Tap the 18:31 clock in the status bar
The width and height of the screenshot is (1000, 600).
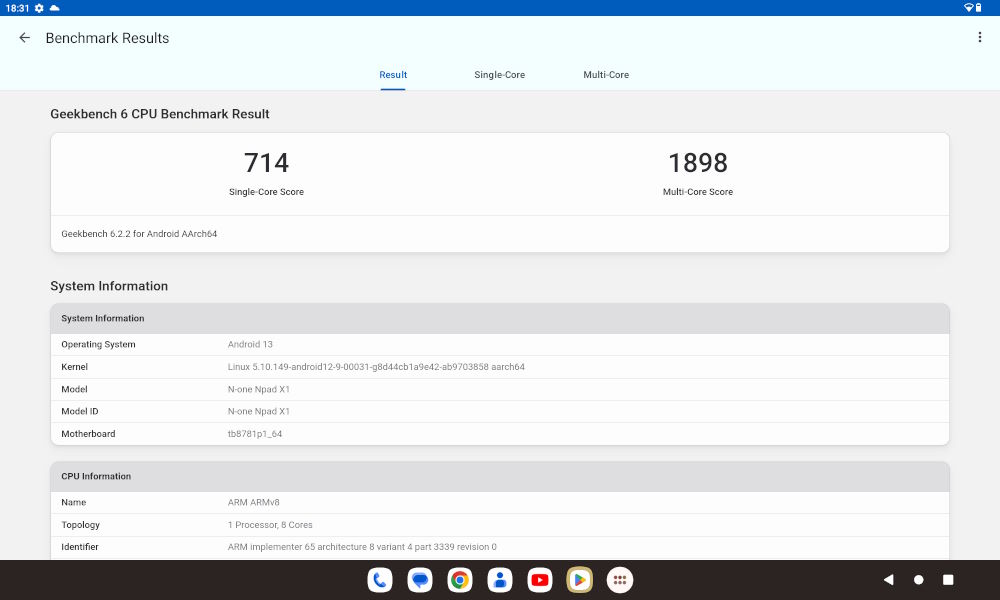[x=17, y=8]
